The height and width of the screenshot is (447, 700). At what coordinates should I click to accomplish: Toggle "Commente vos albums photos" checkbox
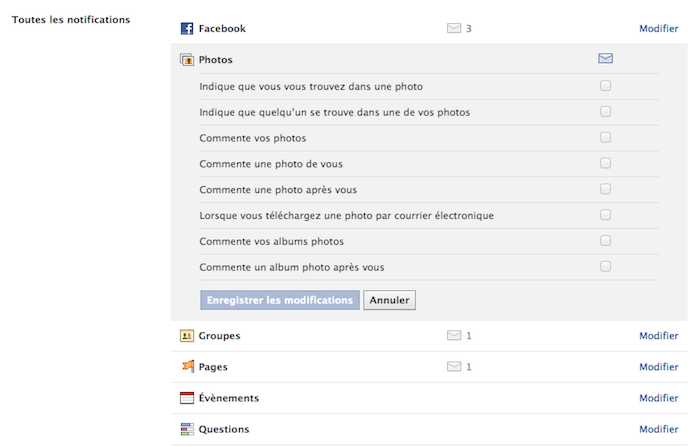coord(606,241)
